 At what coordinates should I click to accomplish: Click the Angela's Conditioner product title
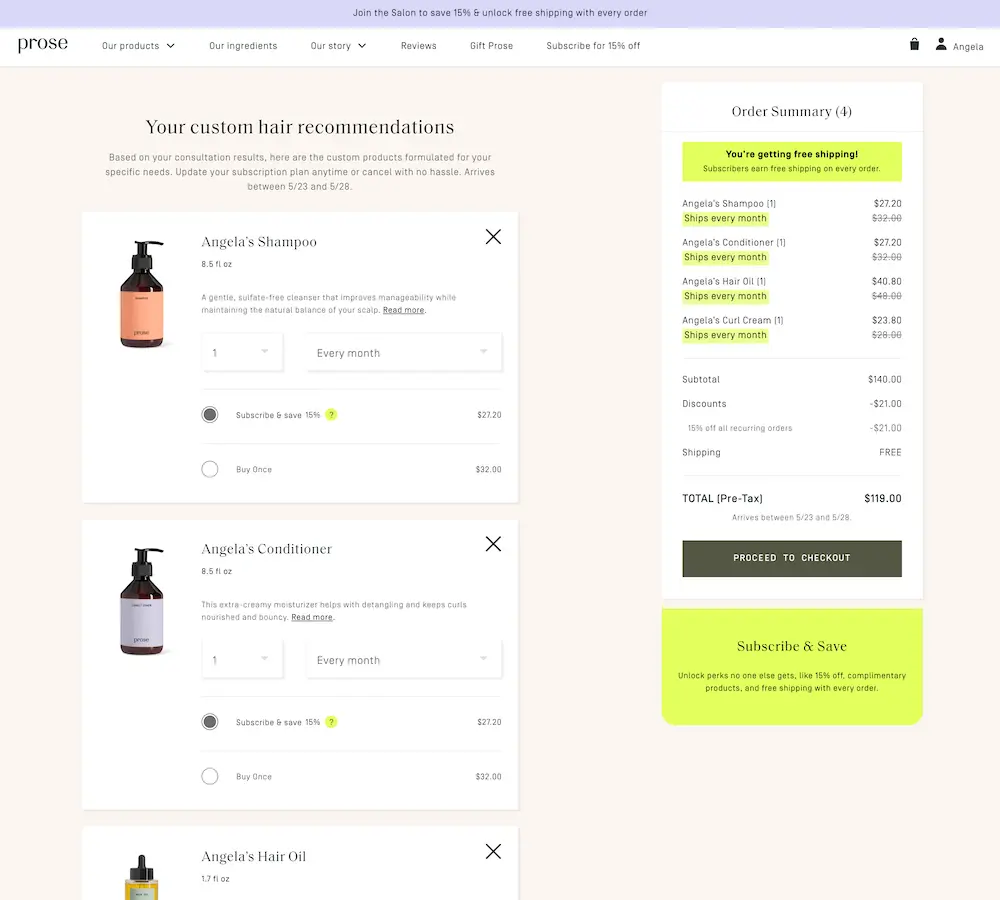point(267,549)
